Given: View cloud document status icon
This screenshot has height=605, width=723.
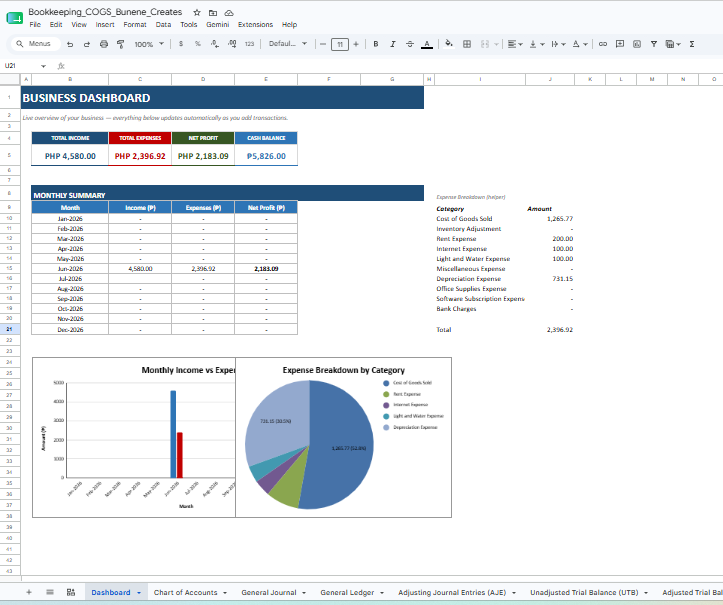Looking at the screenshot, I should (229, 12).
